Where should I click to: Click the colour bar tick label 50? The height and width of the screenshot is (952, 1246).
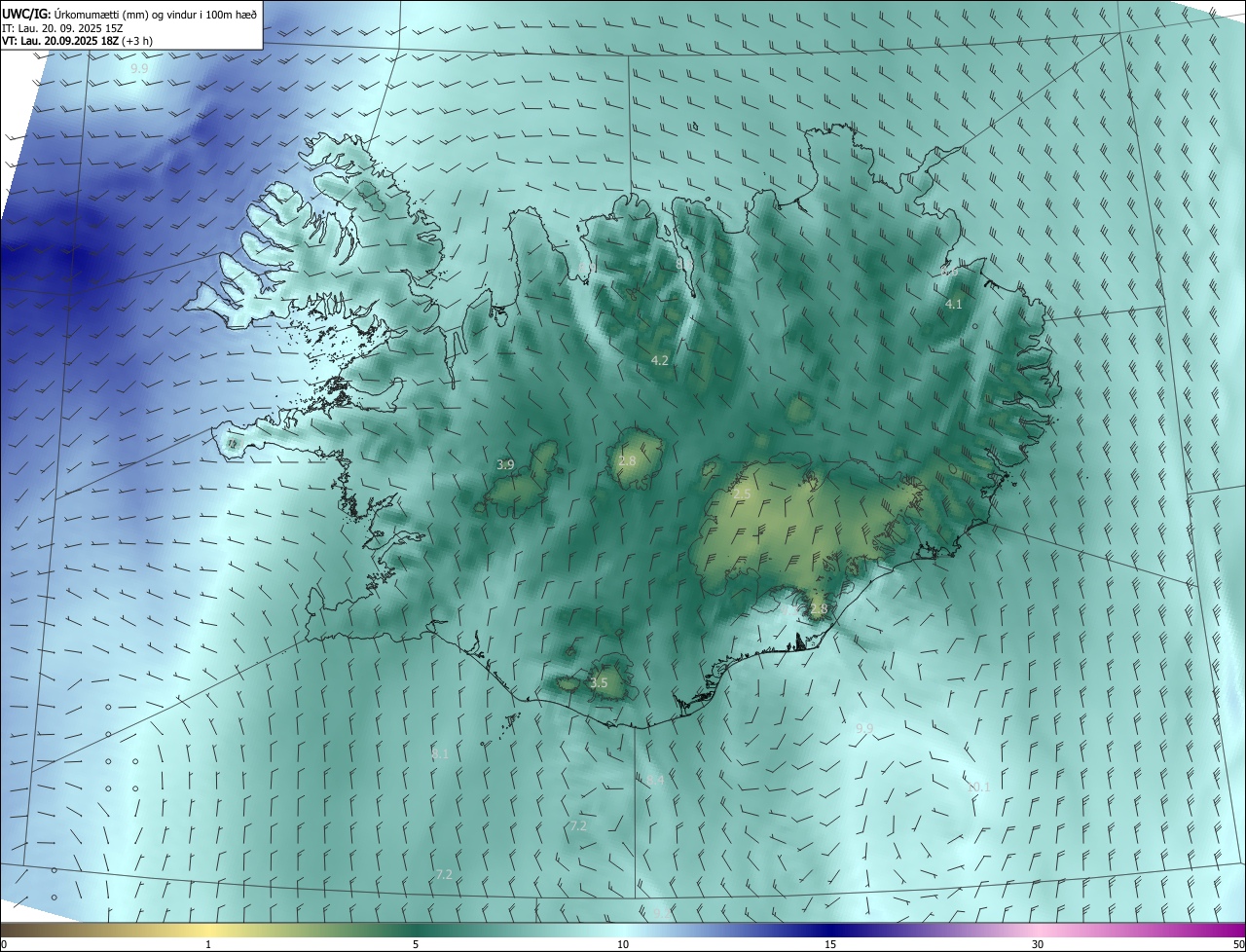coord(1238,945)
